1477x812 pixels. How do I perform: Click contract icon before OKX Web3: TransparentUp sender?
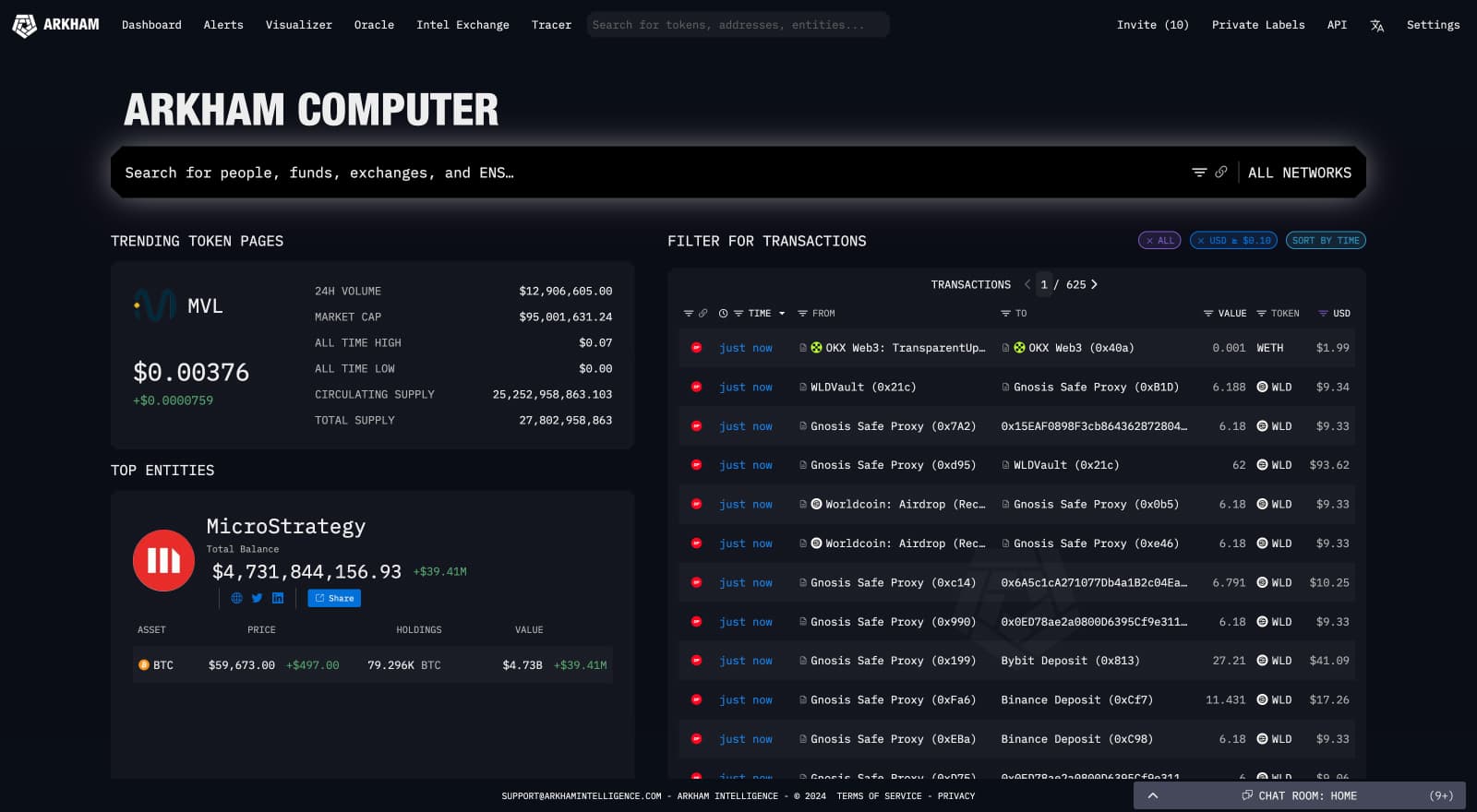(803, 348)
